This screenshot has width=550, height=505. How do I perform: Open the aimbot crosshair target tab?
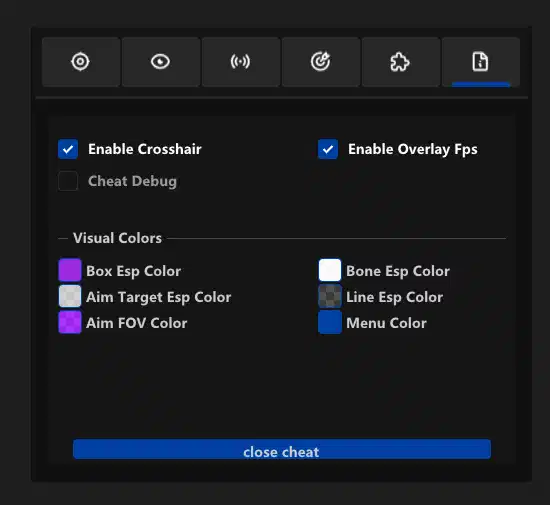pos(81,62)
